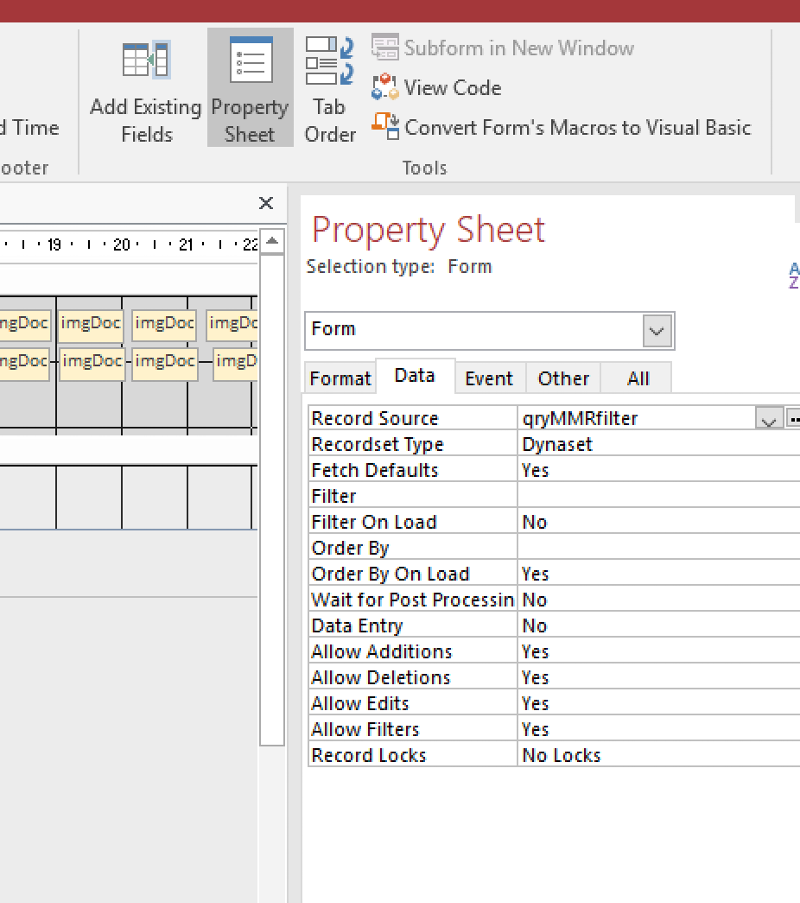Select Subform in New Window
This screenshot has height=903, width=800.
coord(502,48)
